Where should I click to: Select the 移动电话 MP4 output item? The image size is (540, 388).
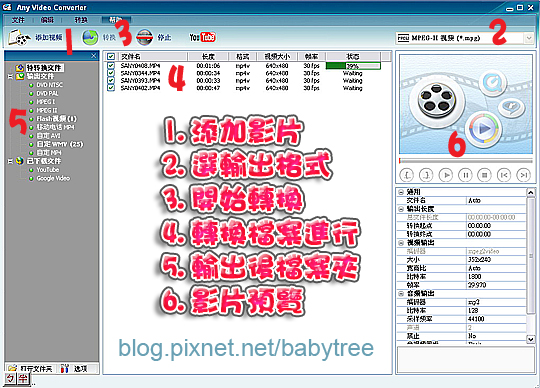(55, 127)
